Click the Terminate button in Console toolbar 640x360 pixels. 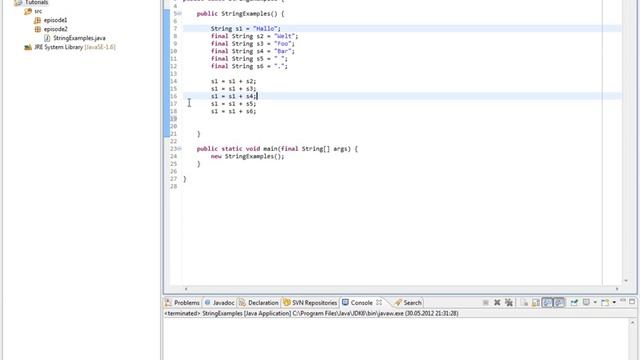[x=485, y=302]
